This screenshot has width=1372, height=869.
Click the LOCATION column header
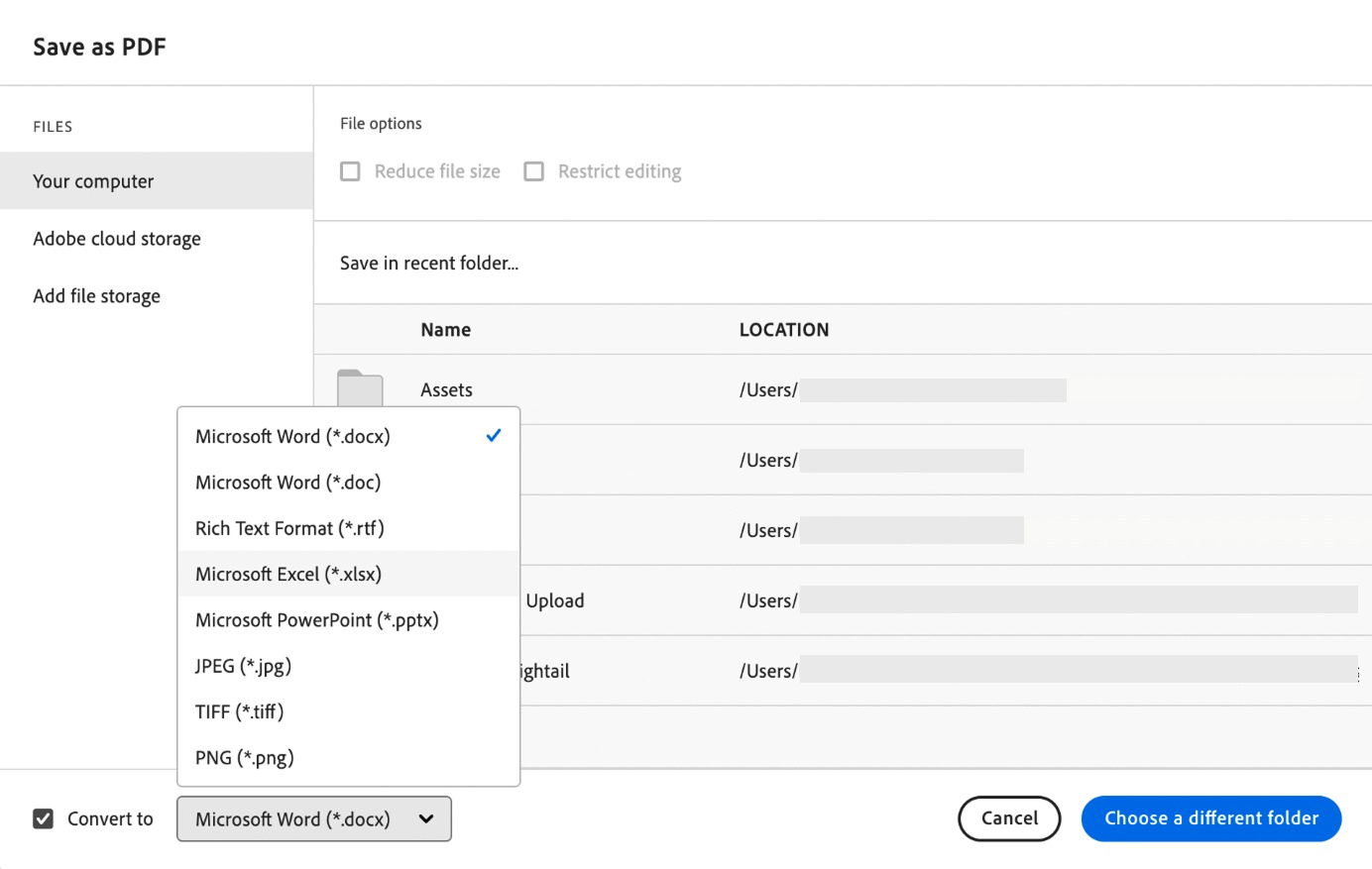(784, 330)
